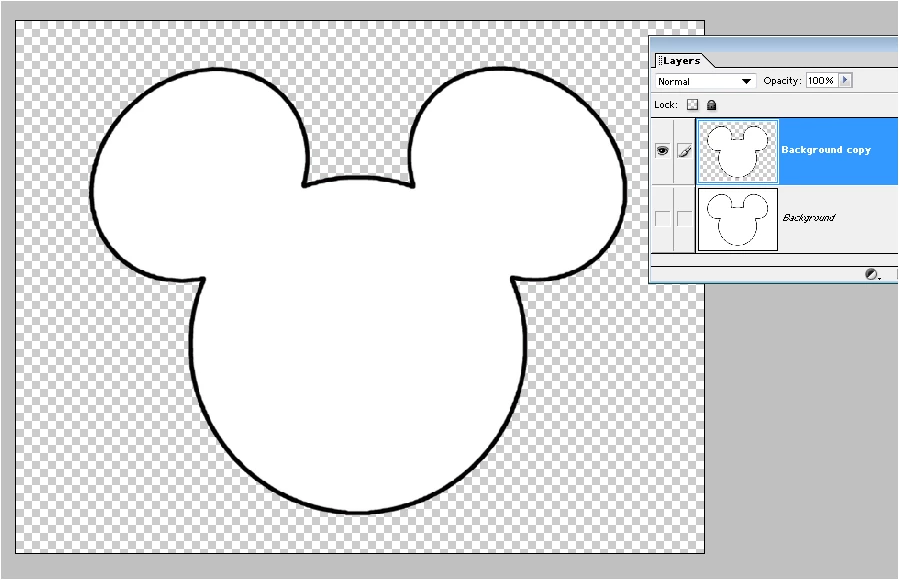Show the Background layer via visibility box
Viewport: 899px width, 580px height.
pyautogui.click(x=662, y=218)
